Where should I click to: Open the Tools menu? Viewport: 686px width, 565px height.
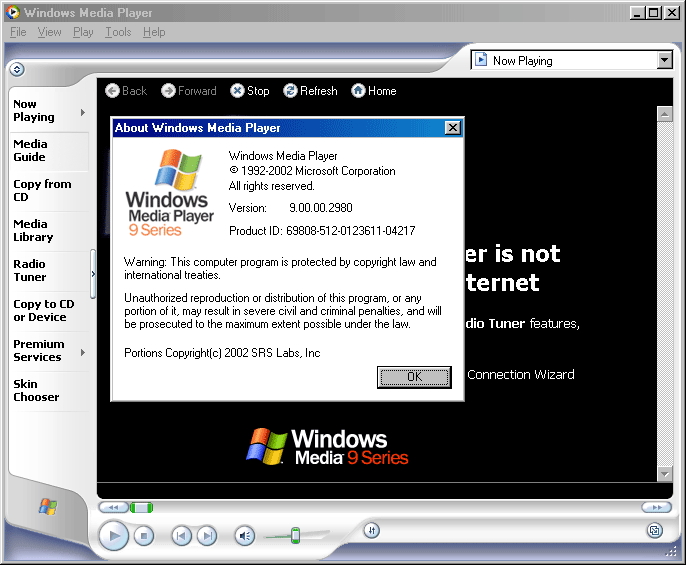tap(118, 32)
